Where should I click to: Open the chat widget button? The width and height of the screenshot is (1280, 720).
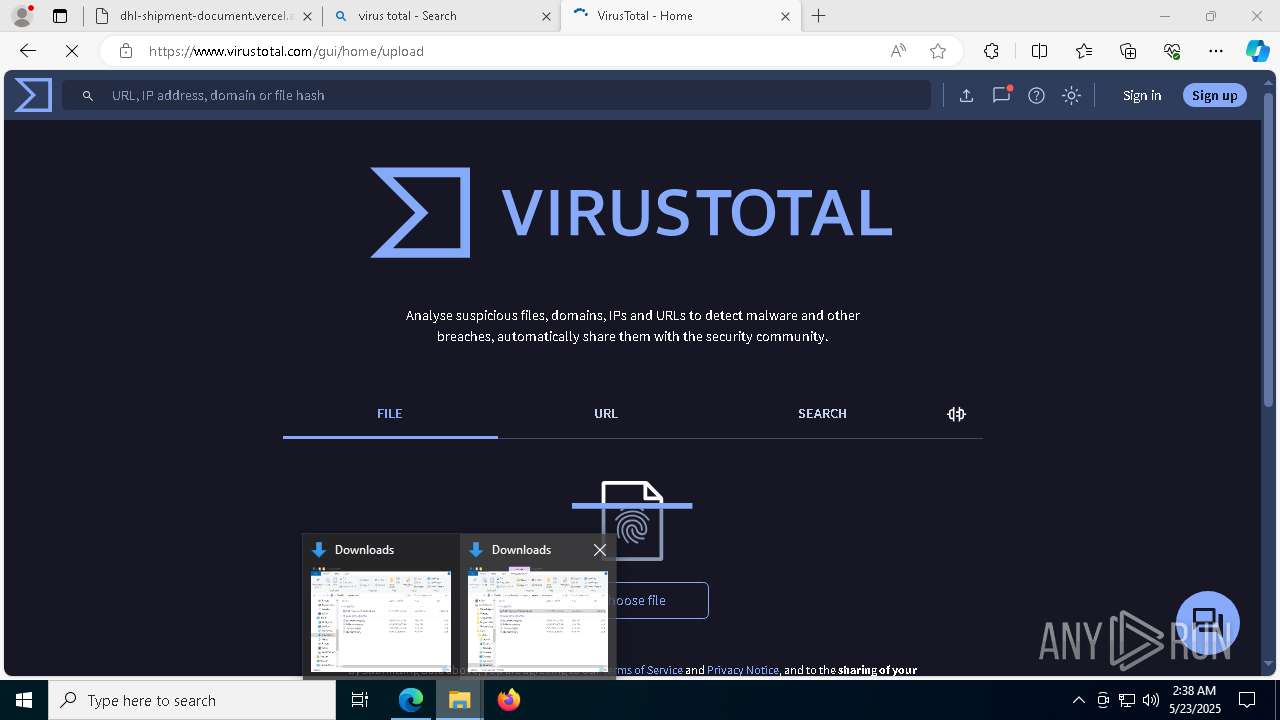coord(1208,622)
